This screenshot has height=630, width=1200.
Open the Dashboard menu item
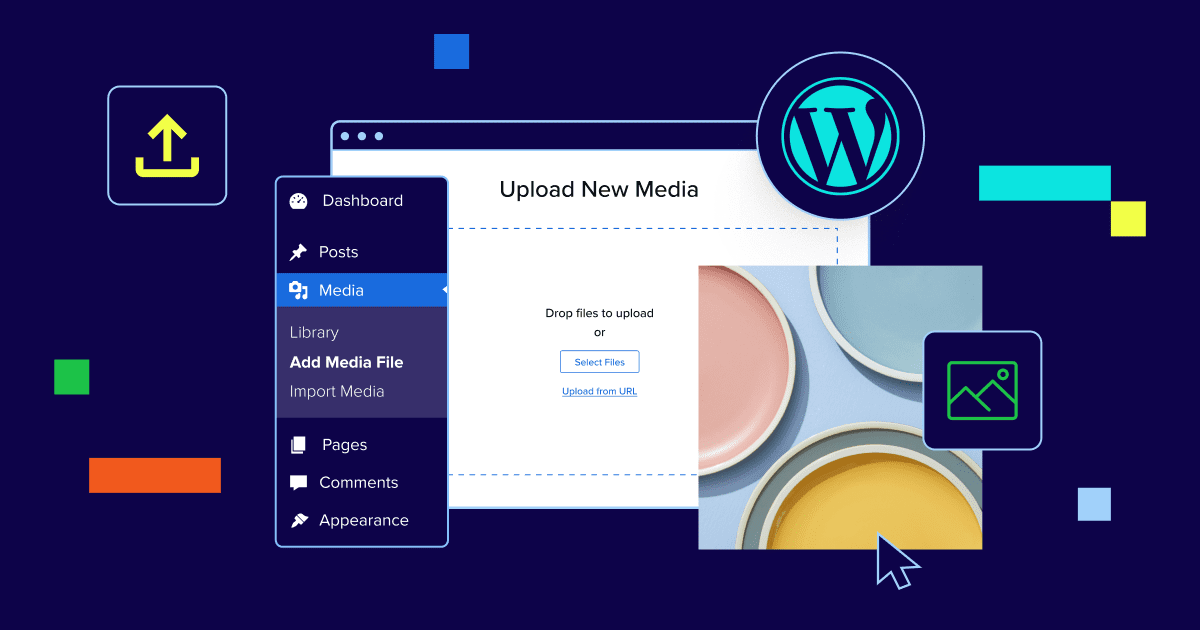tap(362, 201)
